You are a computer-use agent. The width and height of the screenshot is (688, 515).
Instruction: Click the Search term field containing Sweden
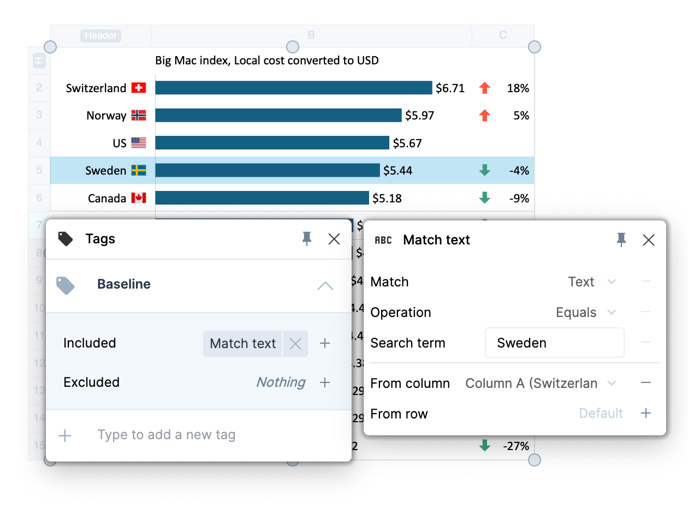pos(554,343)
